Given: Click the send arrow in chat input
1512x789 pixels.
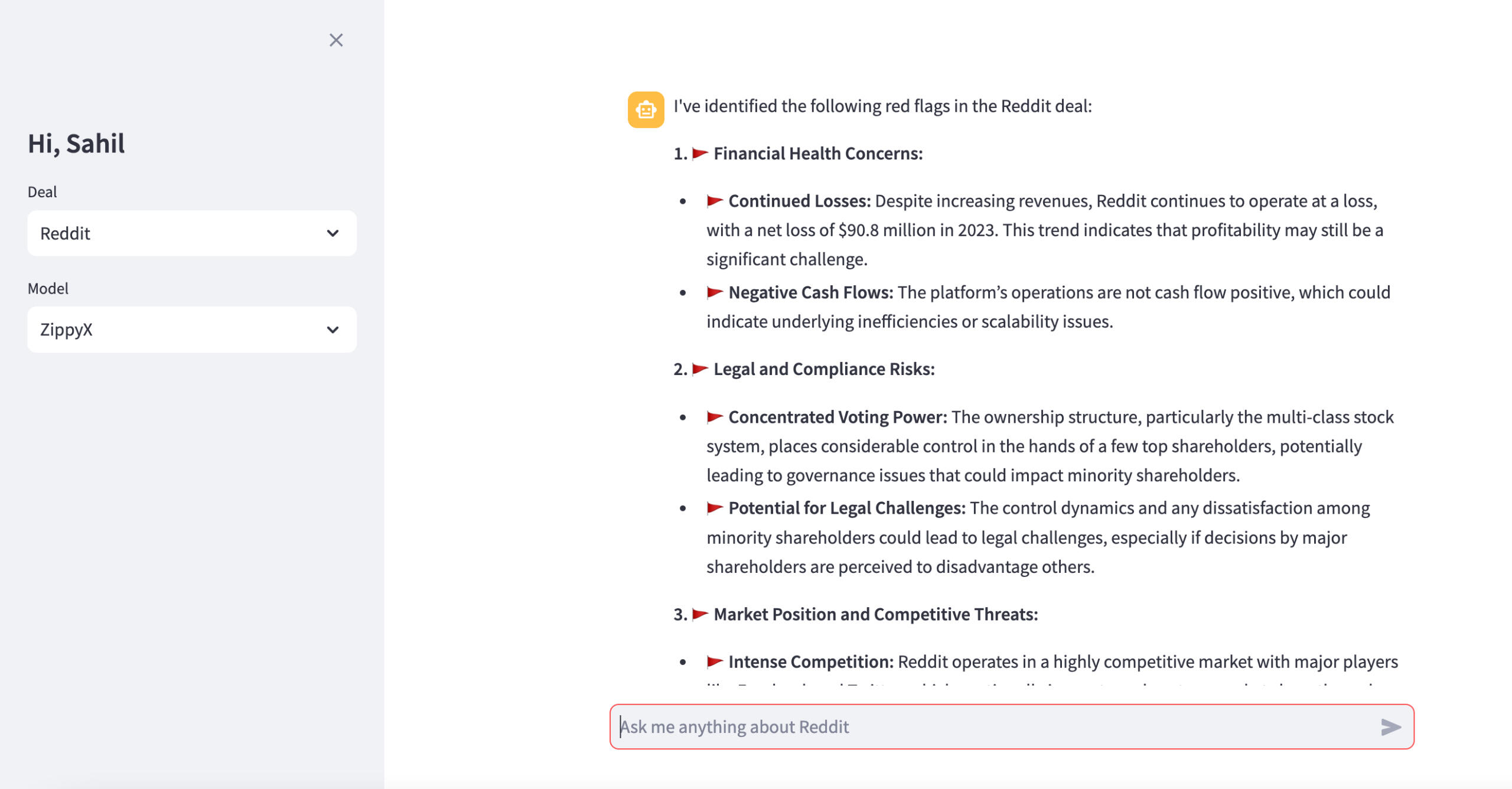Looking at the screenshot, I should 1390,727.
